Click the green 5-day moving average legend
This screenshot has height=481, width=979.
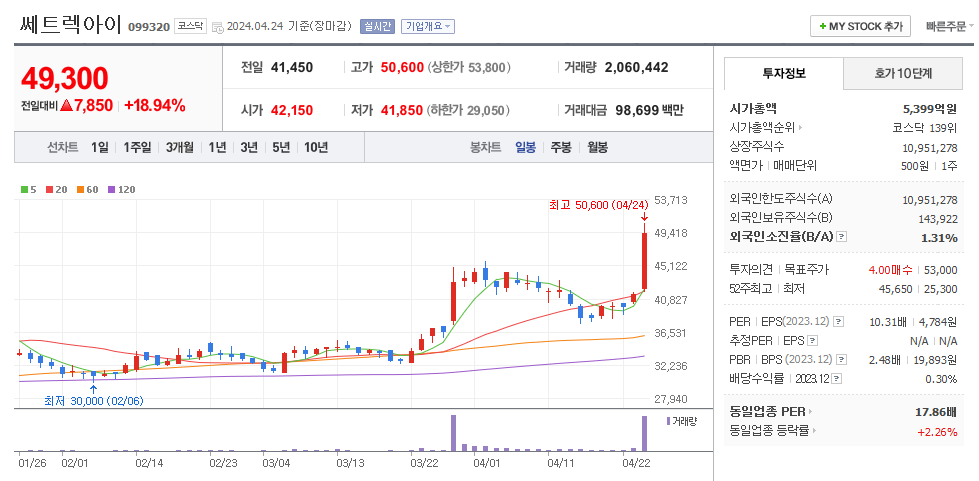pos(29,189)
